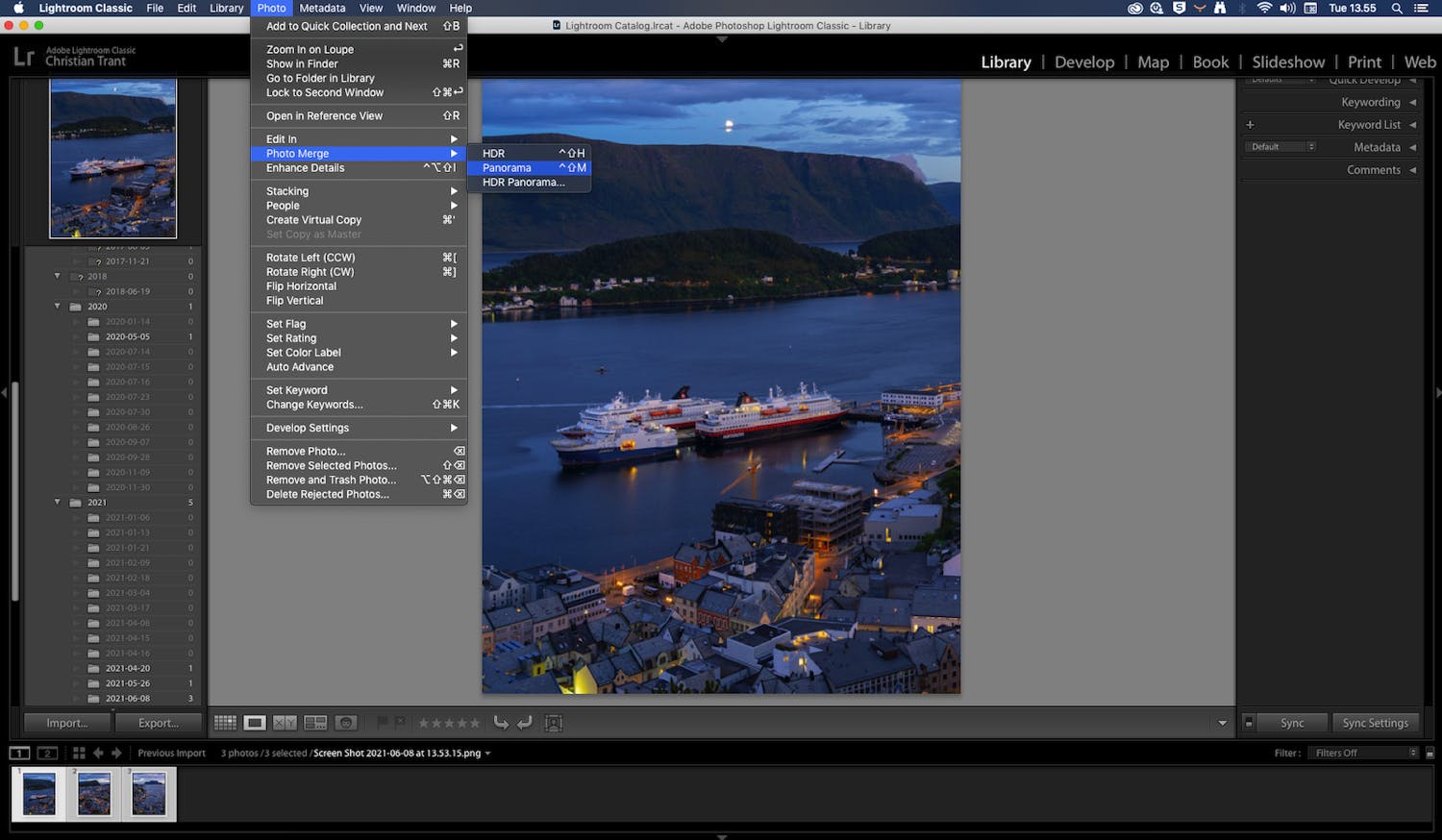
Task: Open the Metadata preset dropdown showing Default
Action: (1280, 146)
